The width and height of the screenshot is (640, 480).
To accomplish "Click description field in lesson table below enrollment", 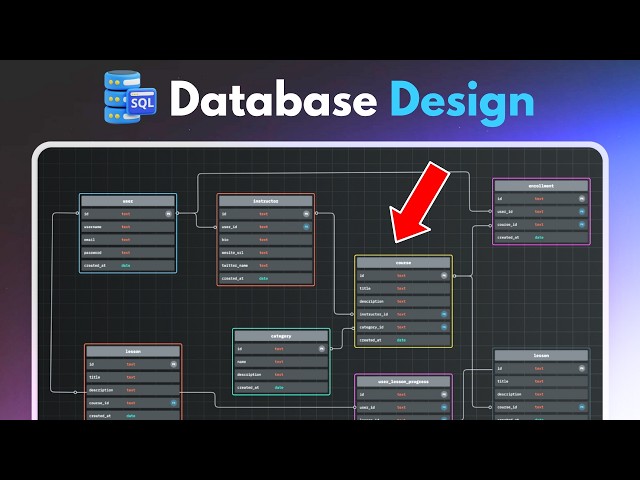I will pos(541,394).
